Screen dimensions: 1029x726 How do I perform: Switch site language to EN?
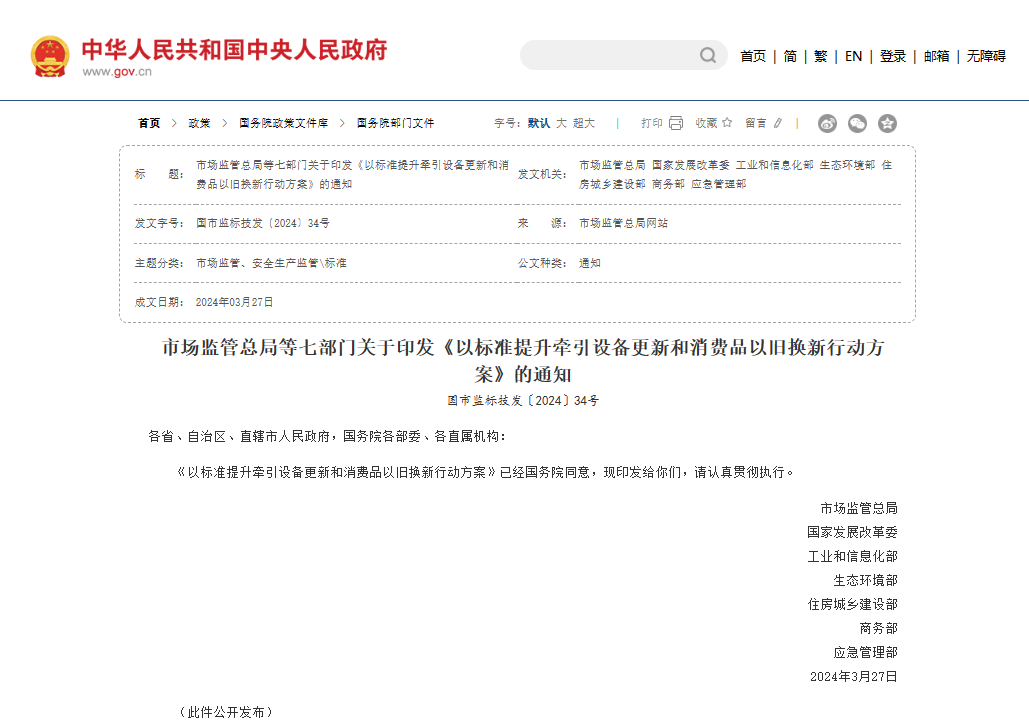(x=853, y=56)
